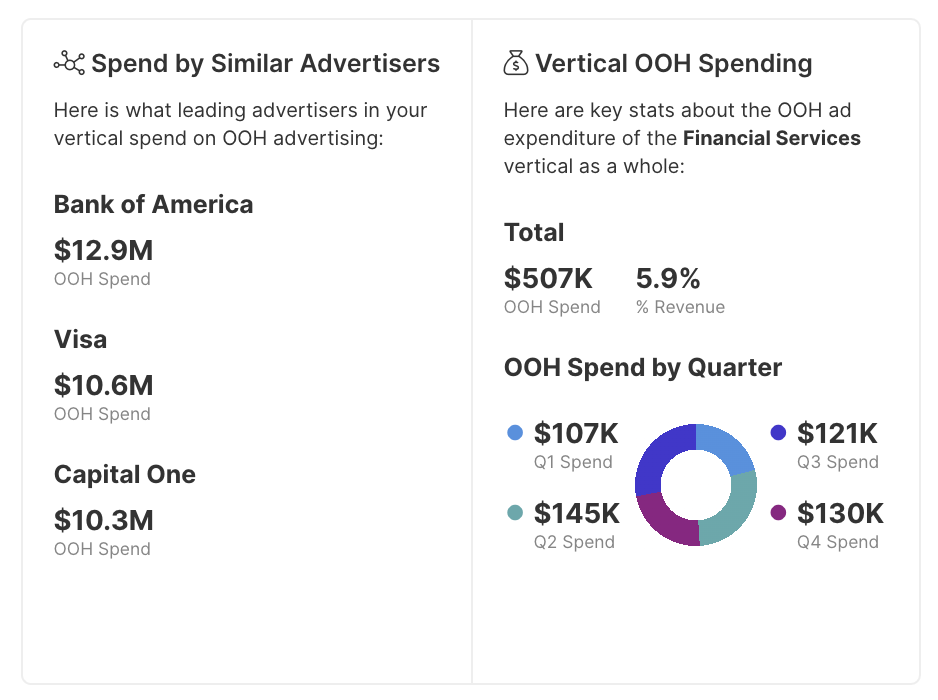Image resolution: width=938 pixels, height=700 pixels.
Task: Open the Visa advertiser entry
Action: click(x=80, y=340)
